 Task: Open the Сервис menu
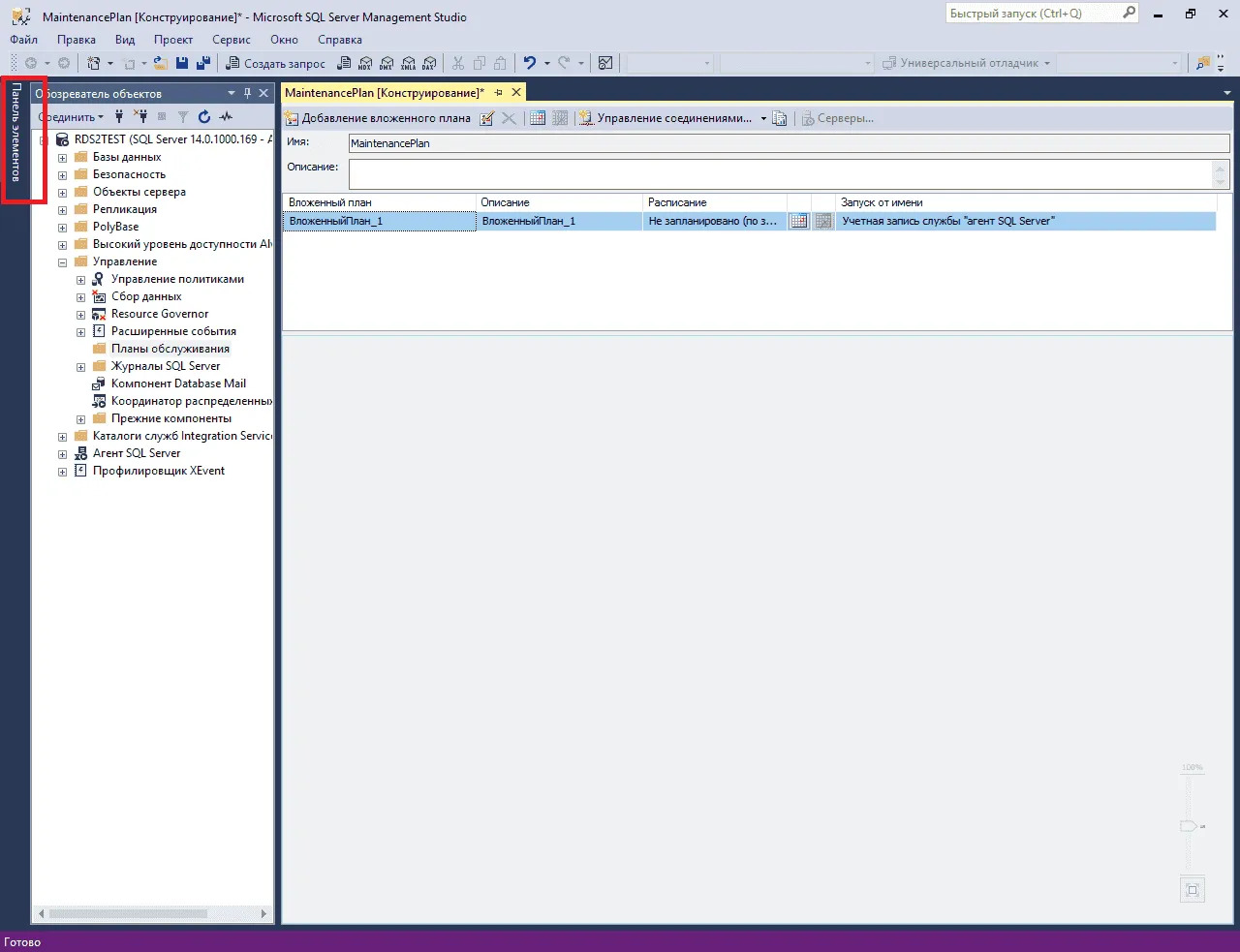231,40
